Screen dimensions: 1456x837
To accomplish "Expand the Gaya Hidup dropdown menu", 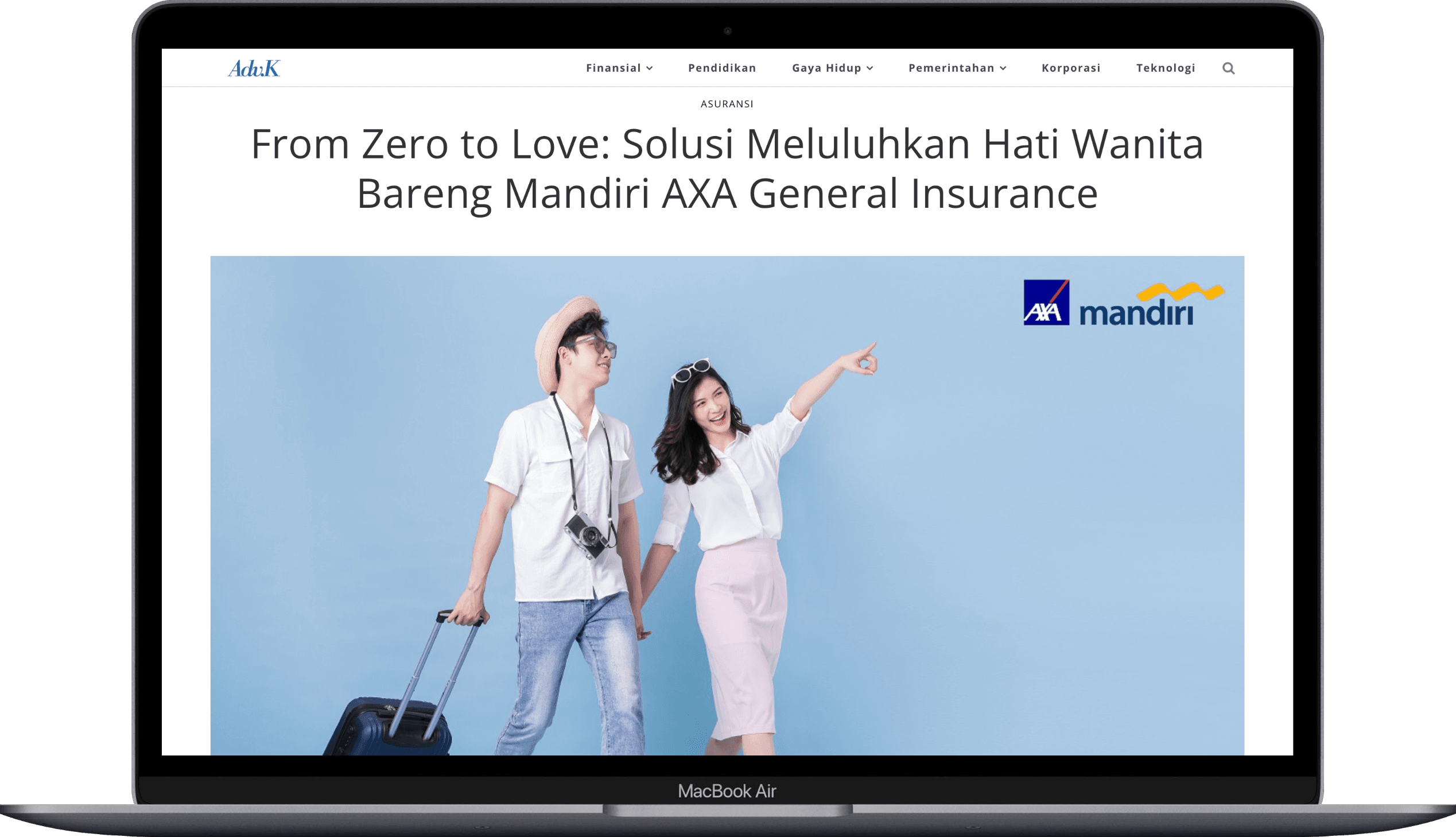I will [826, 68].
